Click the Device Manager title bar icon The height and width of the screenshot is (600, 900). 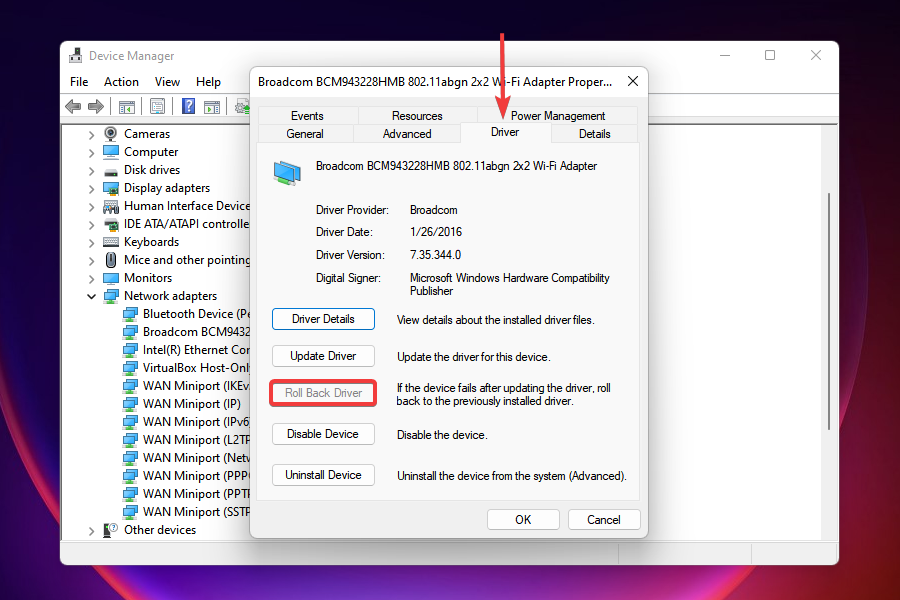[76, 55]
